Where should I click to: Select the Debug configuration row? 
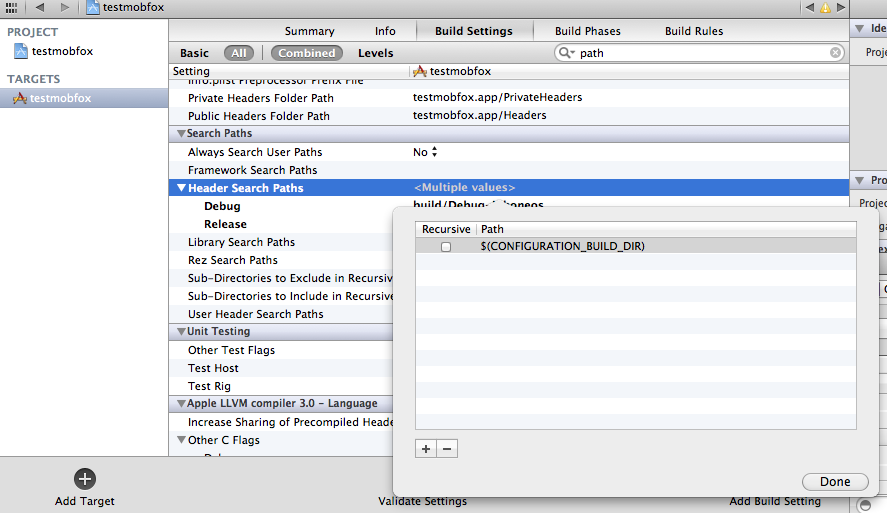222,206
